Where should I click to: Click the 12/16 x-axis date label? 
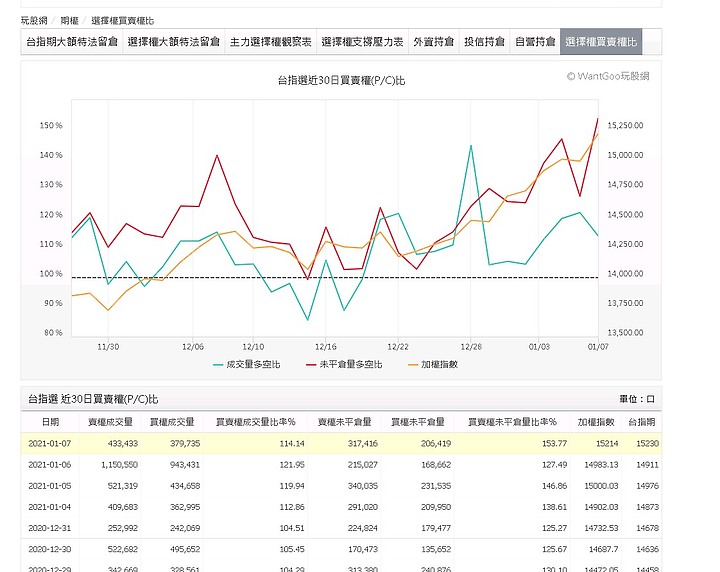pos(326,347)
